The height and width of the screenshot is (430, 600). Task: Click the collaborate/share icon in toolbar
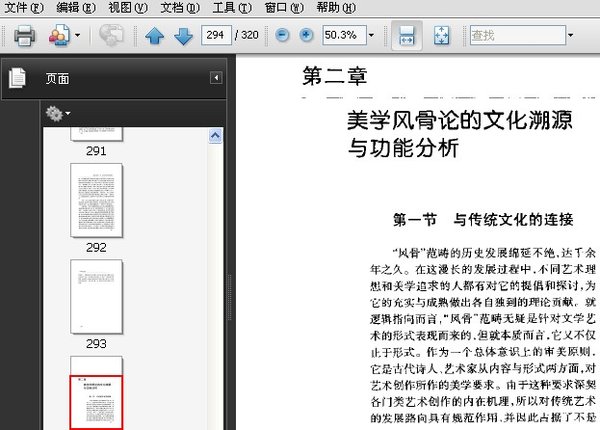(x=58, y=36)
